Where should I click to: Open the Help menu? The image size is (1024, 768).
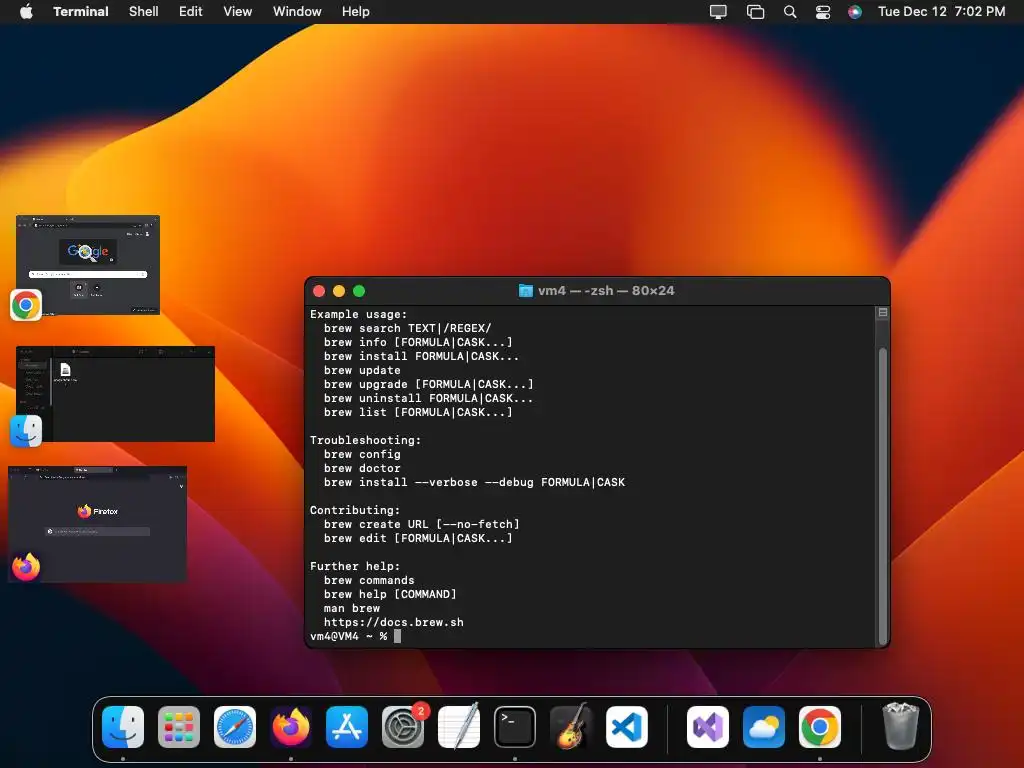[356, 11]
